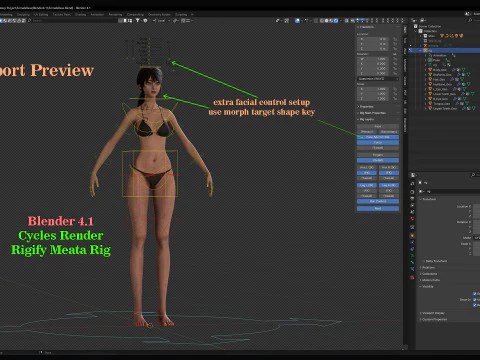Select L_Eye_Geo mesh in outliner
The height and width of the screenshot is (360, 480).
440,89
